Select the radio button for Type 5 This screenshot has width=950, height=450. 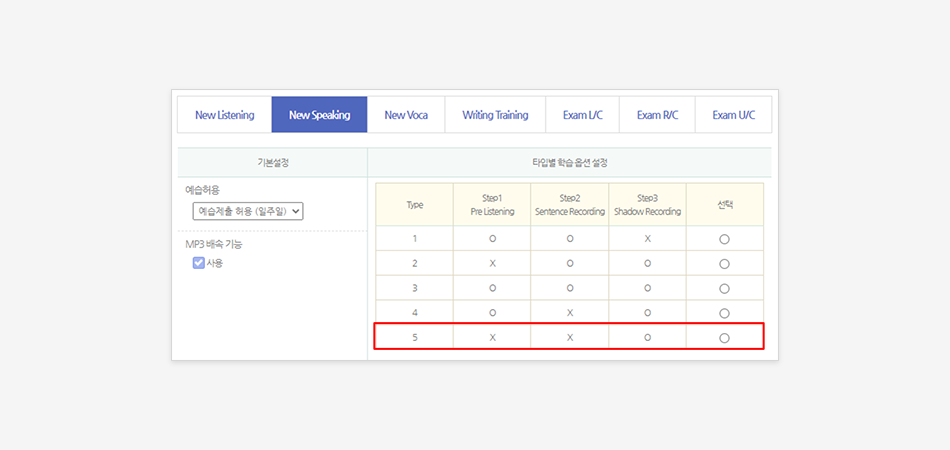tap(724, 338)
